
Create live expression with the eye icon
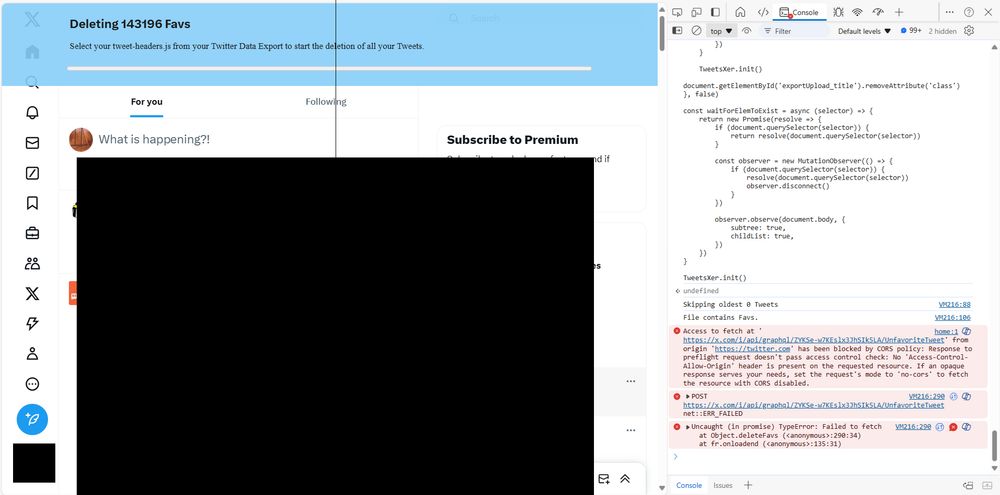(747, 31)
